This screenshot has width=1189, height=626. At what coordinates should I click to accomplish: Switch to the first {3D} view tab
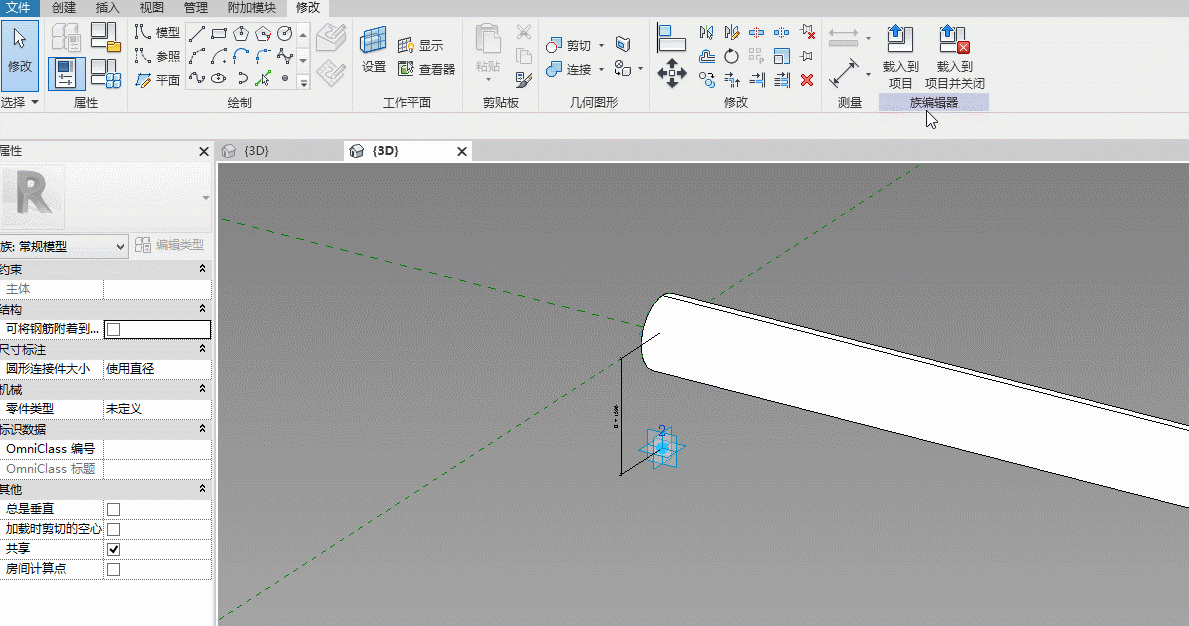[x=256, y=151]
